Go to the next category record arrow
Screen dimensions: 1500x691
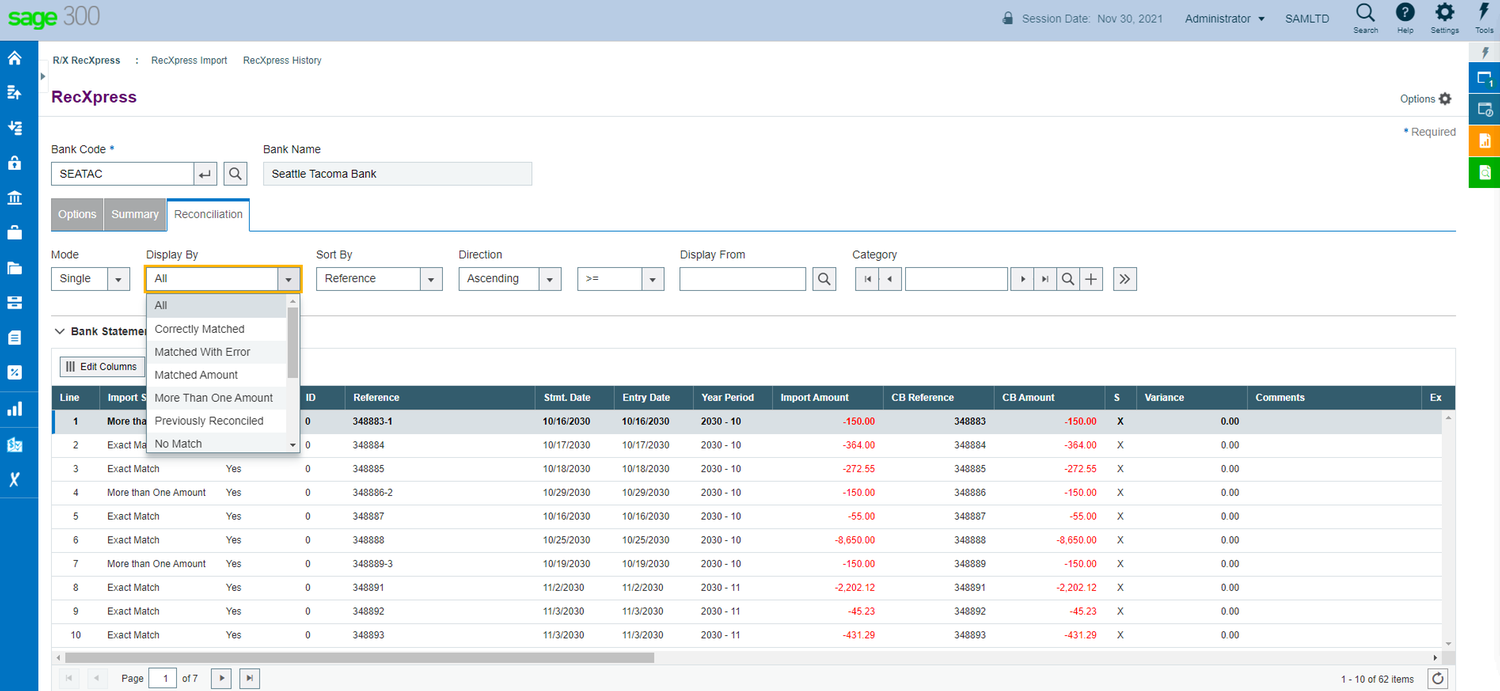1021,279
